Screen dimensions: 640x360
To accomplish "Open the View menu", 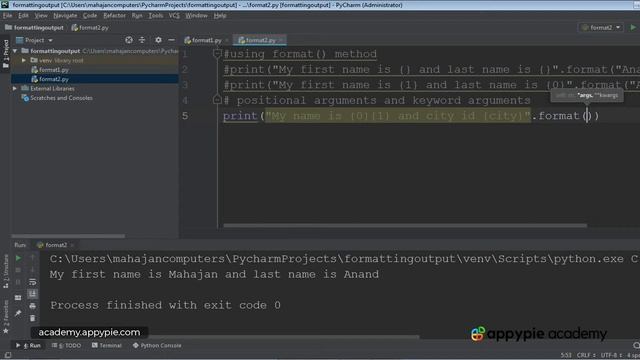I will pos(41,16).
